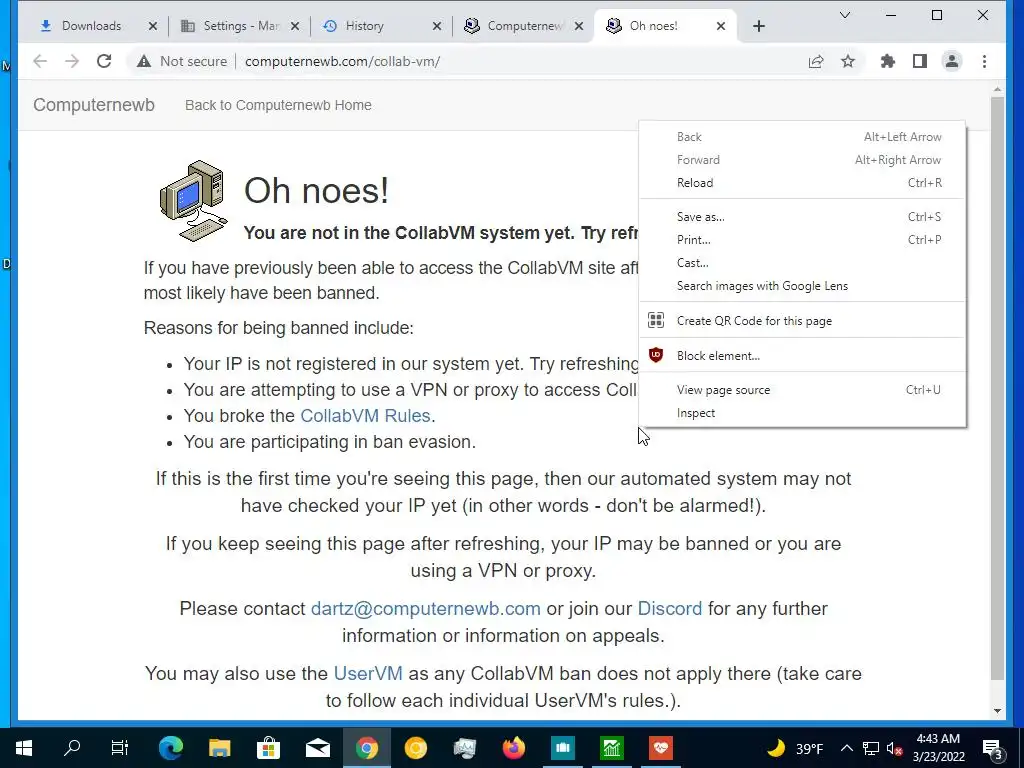Close the Oh noes! tab

[x=720, y=26]
